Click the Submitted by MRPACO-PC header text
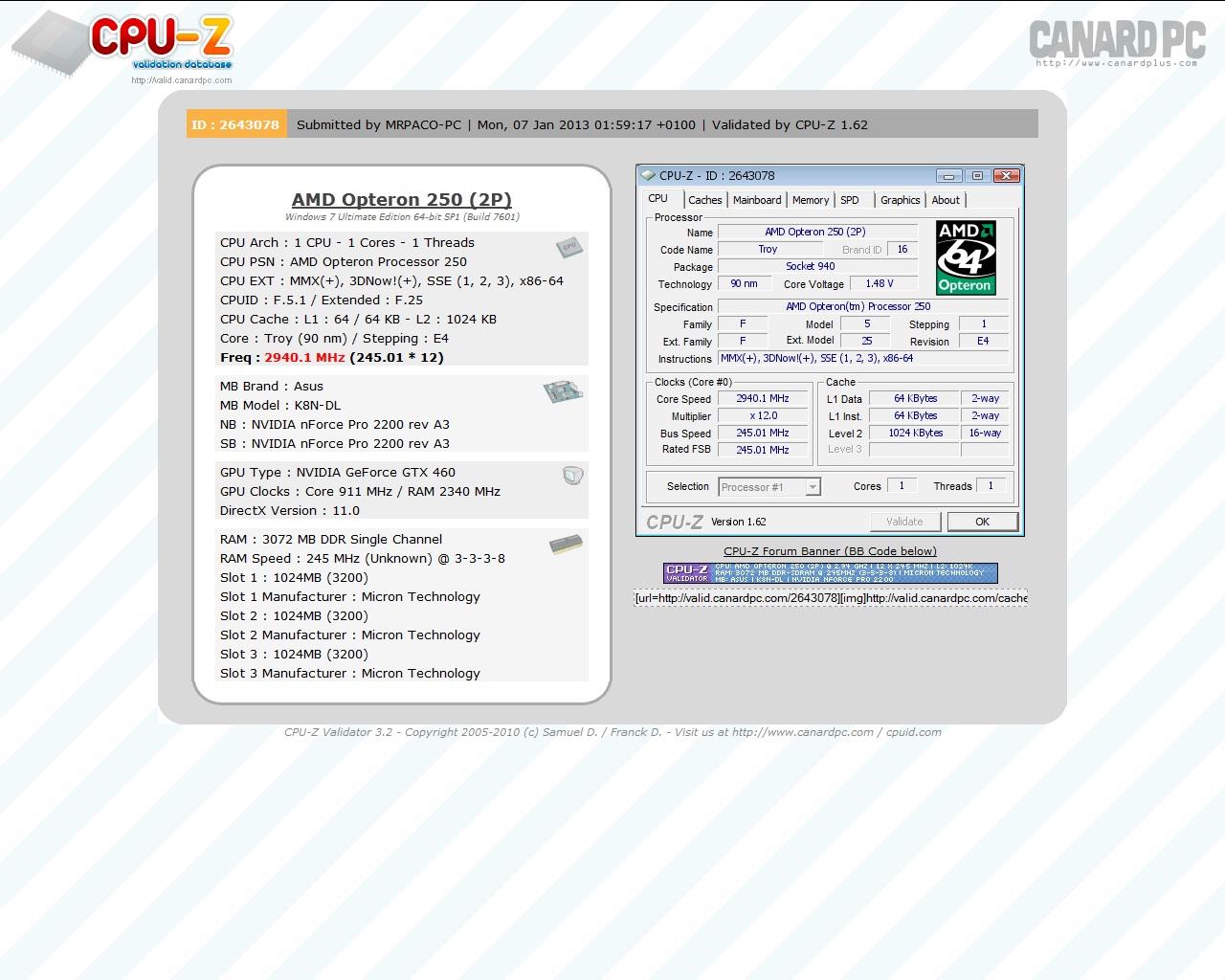This screenshot has height=980, width=1225. coord(379,124)
